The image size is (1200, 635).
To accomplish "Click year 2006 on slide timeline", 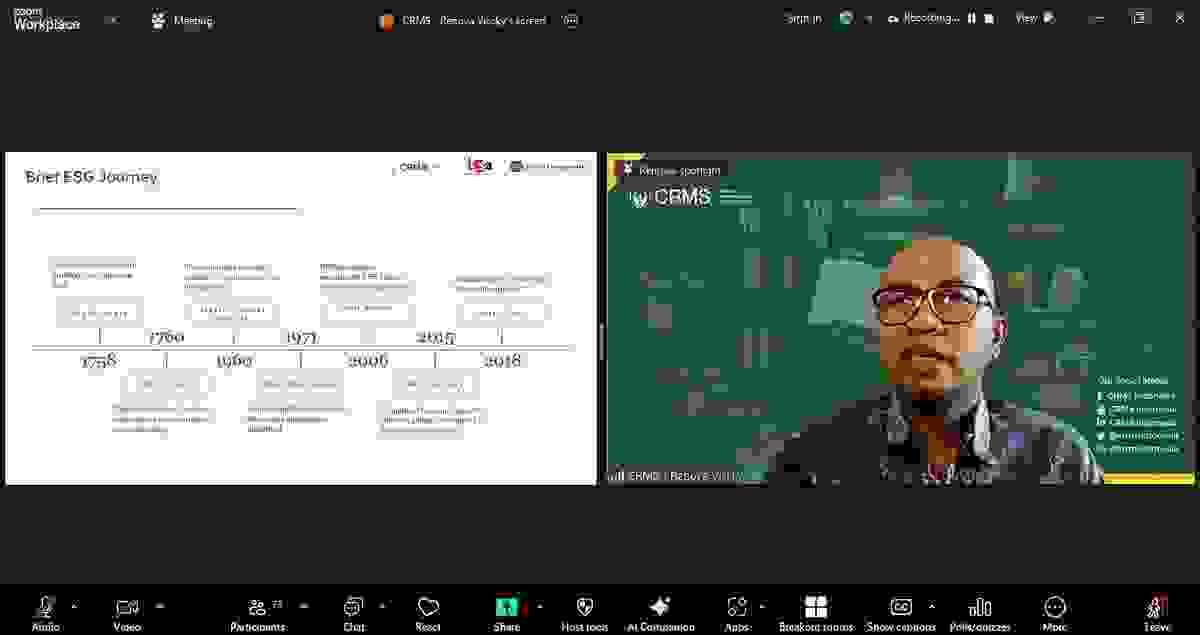I will click(368, 361).
